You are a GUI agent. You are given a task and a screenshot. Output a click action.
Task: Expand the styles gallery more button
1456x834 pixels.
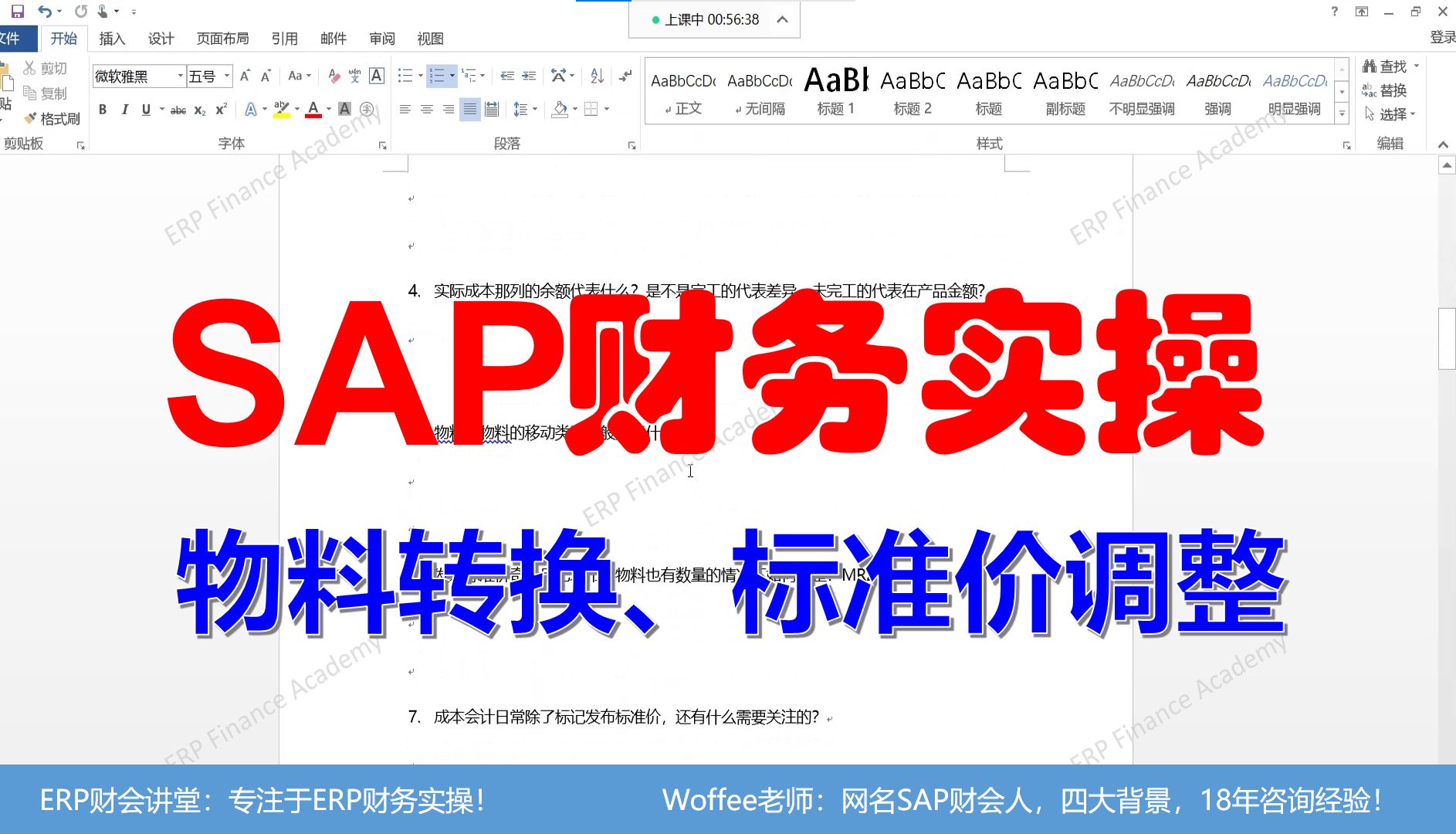click(1343, 114)
